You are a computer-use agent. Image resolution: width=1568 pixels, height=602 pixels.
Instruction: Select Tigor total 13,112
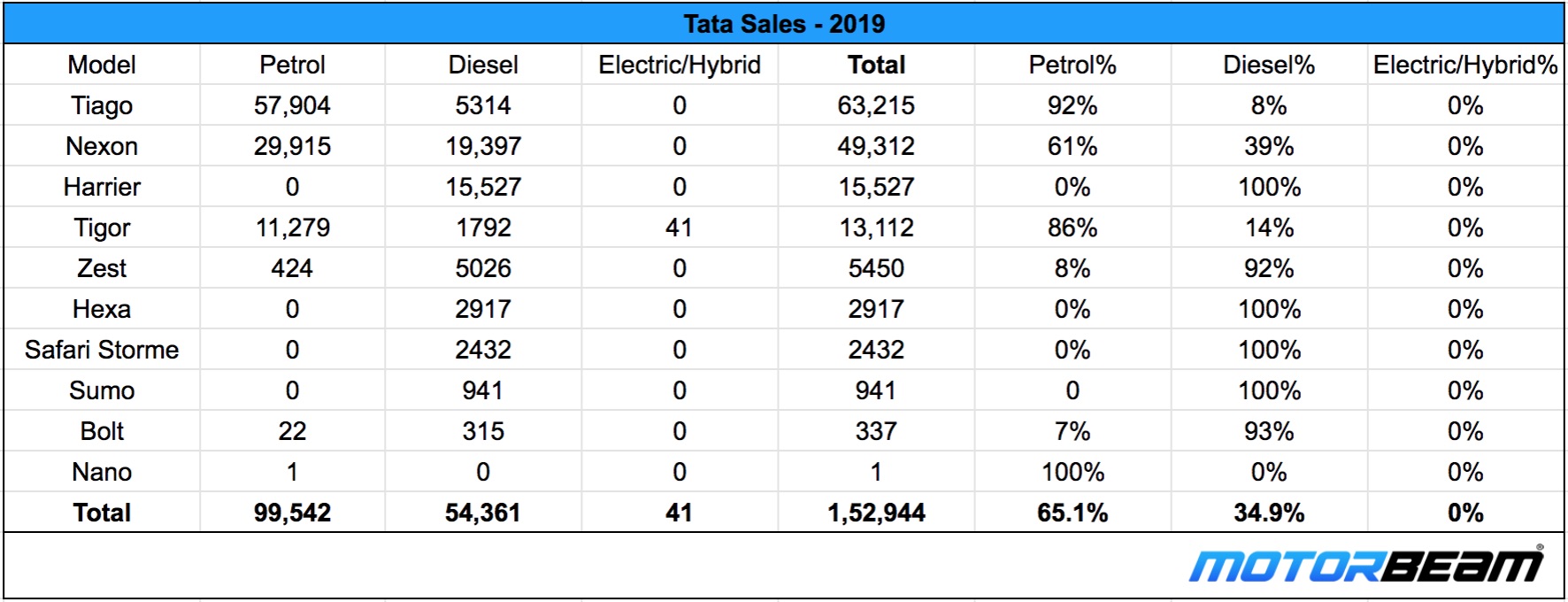click(876, 228)
